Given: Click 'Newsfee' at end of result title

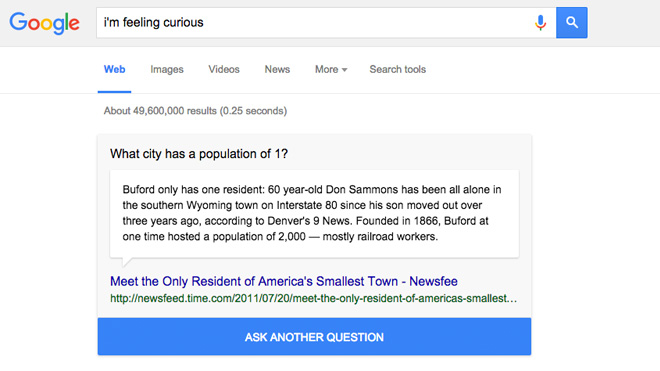Looking at the screenshot, I should tap(434, 281).
